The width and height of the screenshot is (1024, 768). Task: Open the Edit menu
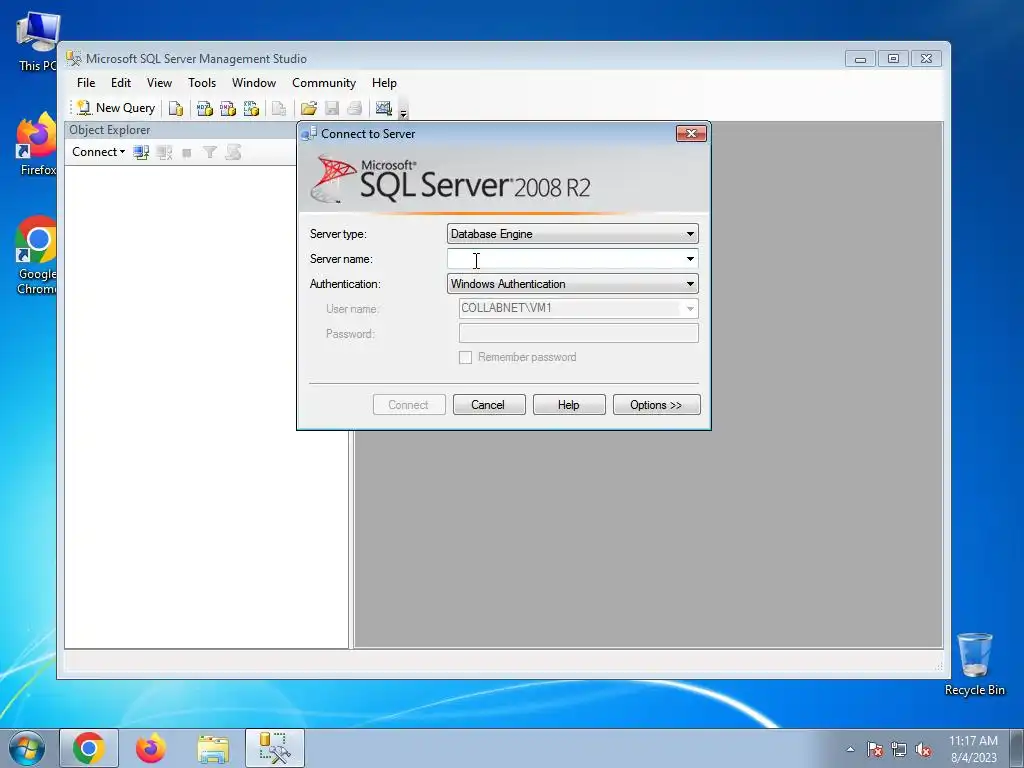pos(121,83)
